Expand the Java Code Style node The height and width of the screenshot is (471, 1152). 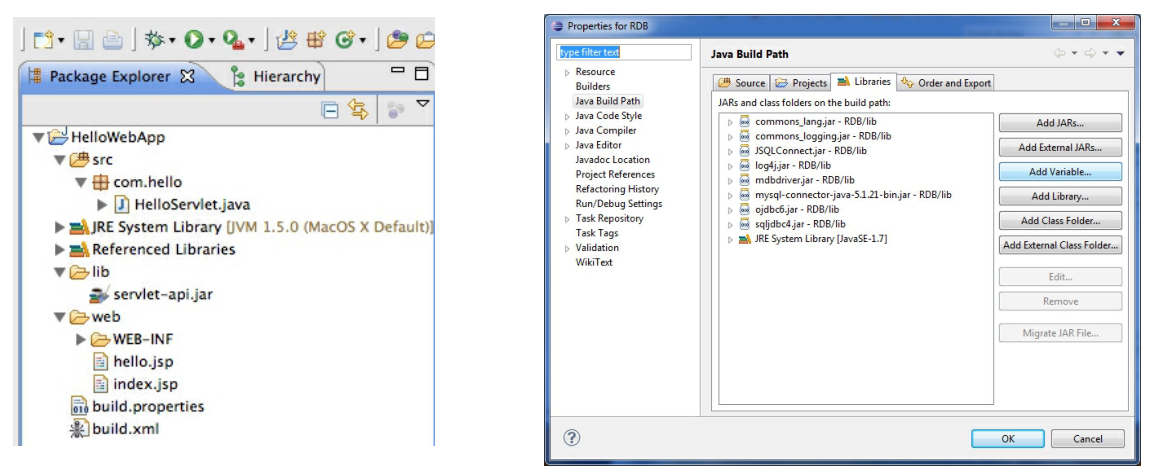click(567, 116)
